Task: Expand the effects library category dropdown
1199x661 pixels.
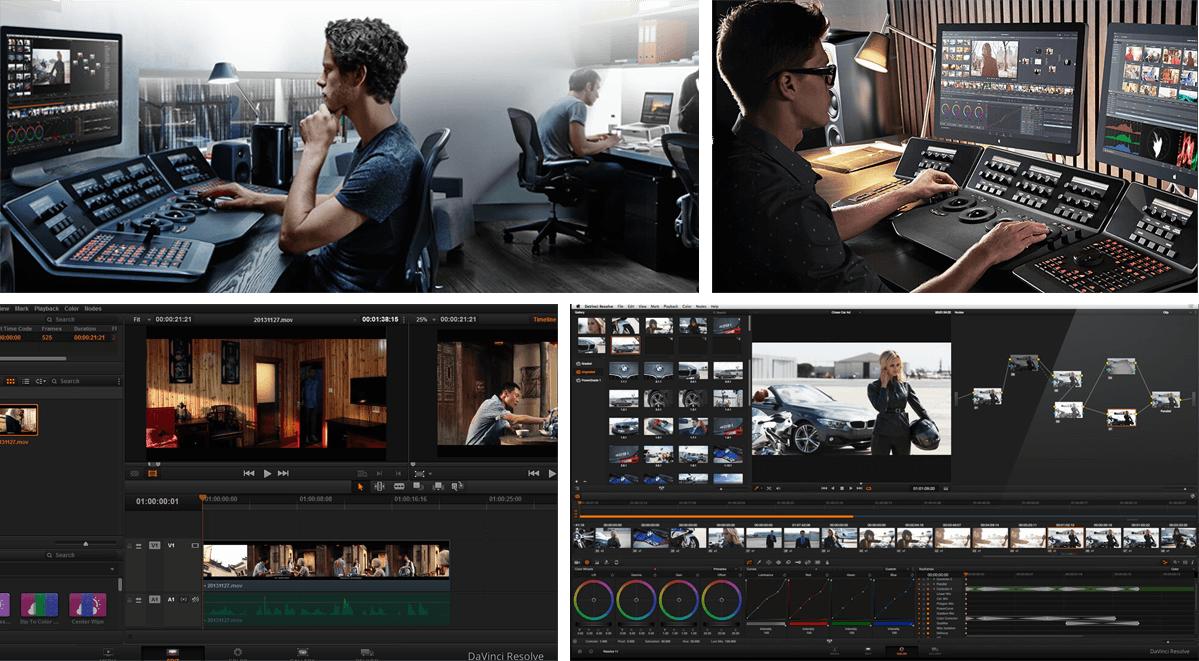Action: click(112, 569)
